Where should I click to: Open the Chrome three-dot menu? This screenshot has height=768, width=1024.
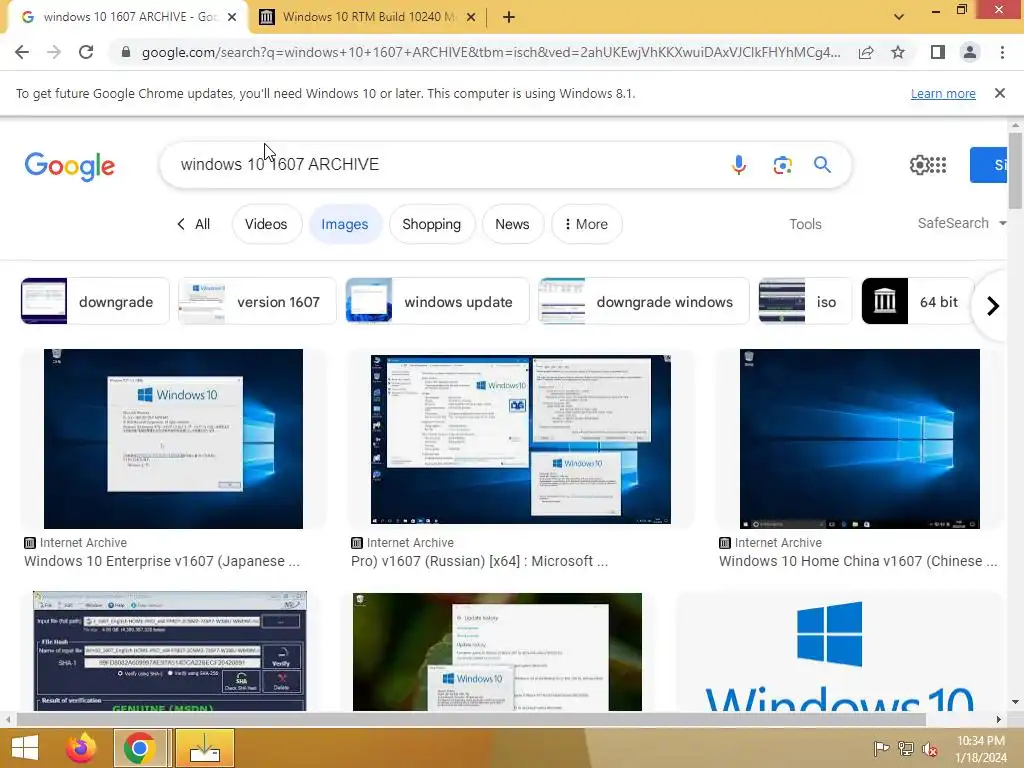tap(1002, 52)
